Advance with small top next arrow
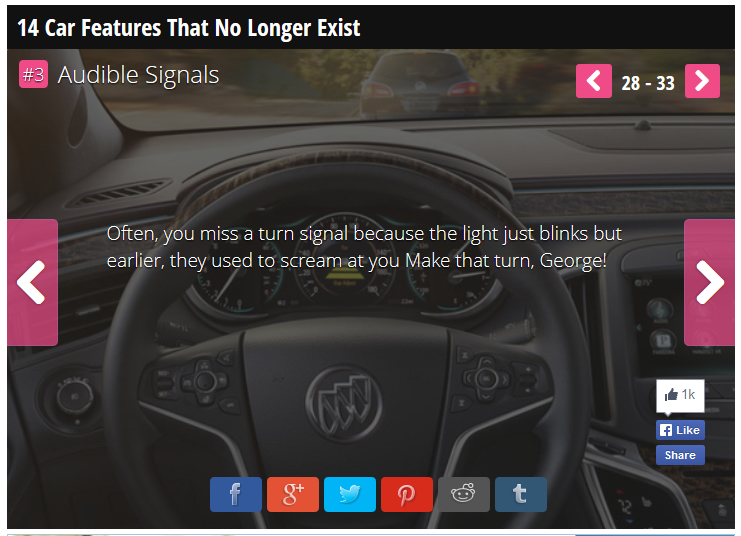This screenshot has height=536, width=741. tap(702, 81)
